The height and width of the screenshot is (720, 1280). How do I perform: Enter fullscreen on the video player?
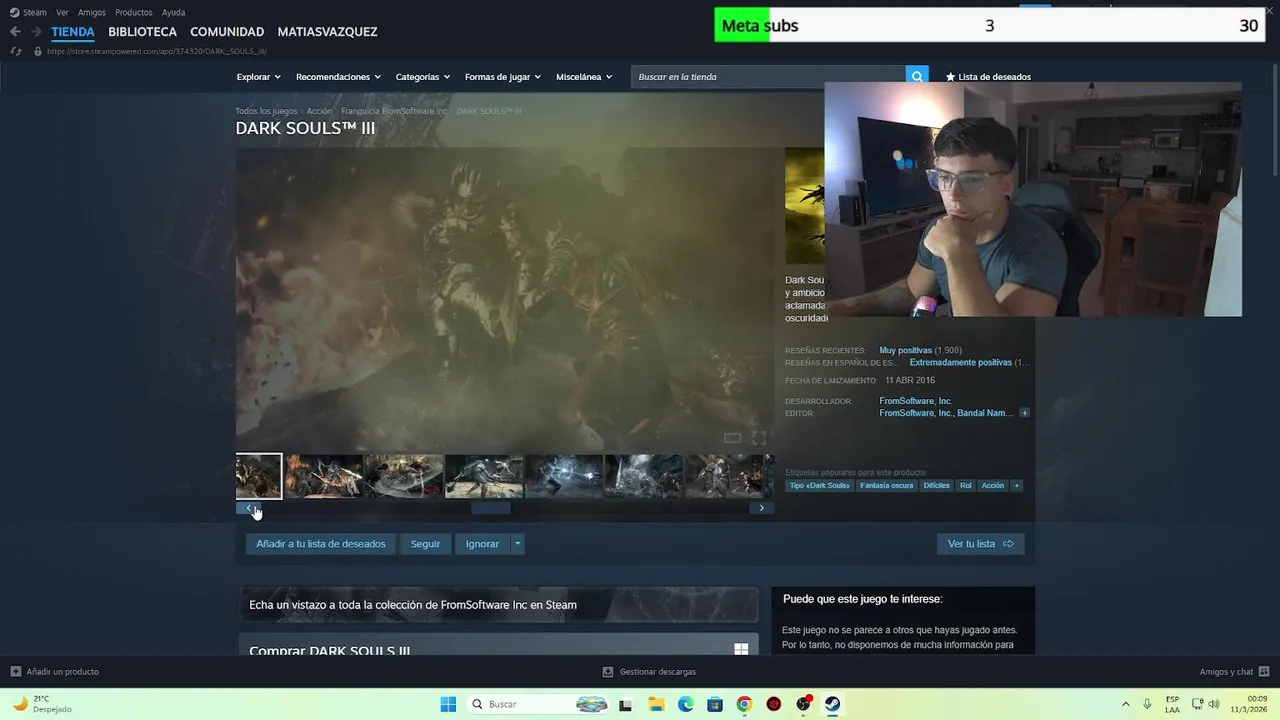pos(759,438)
